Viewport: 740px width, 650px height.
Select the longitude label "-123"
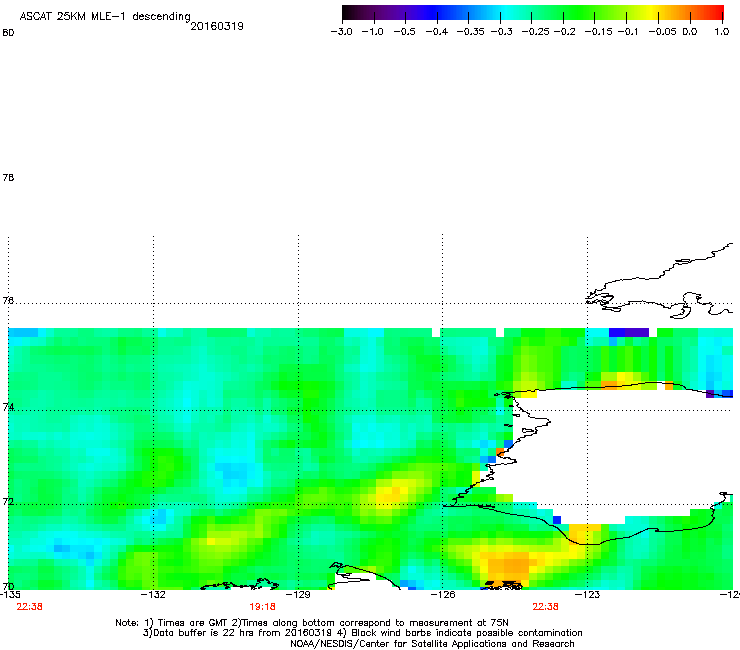point(588,594)
